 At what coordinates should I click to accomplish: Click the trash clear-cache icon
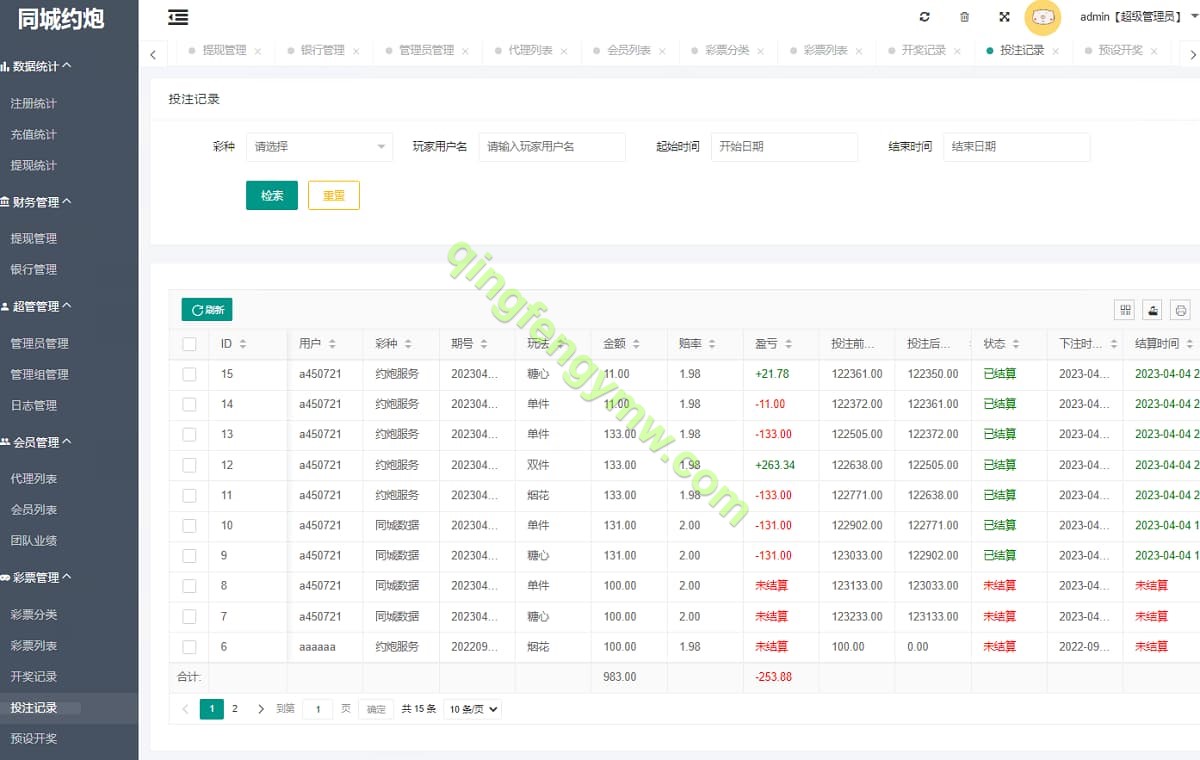pyautogui.click(x=964, y=17)
